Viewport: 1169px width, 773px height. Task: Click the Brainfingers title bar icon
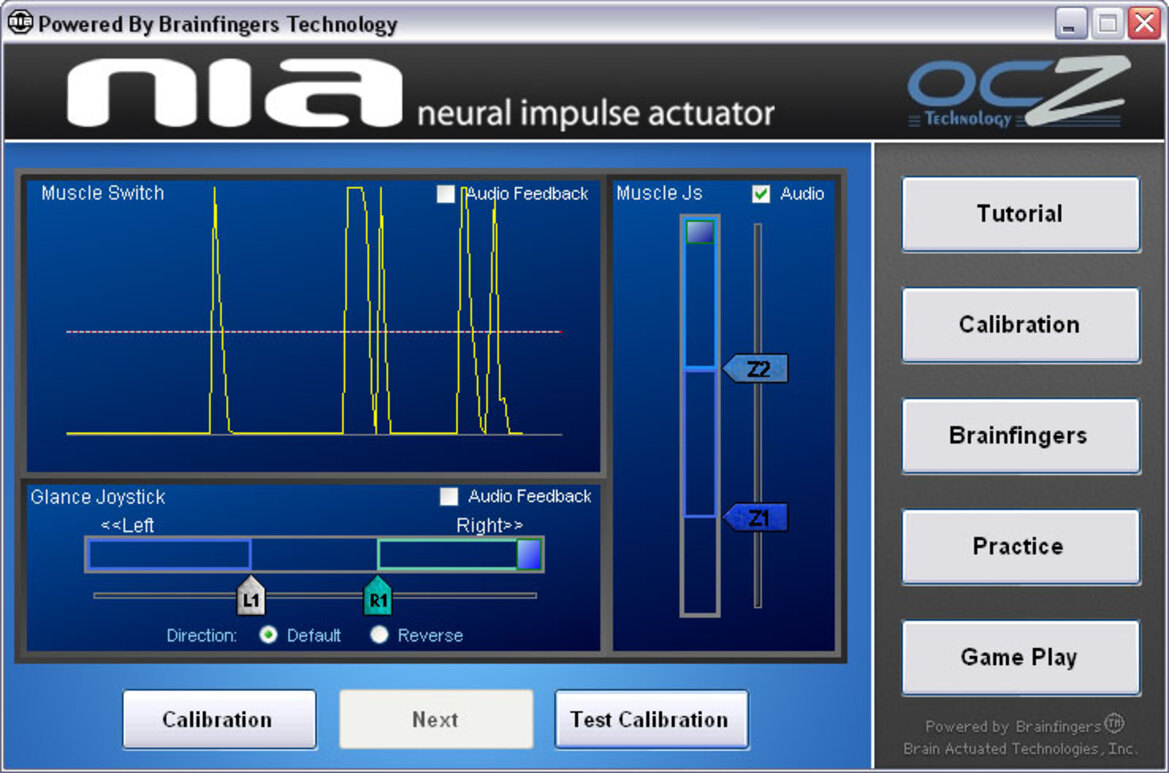point(20,23)
